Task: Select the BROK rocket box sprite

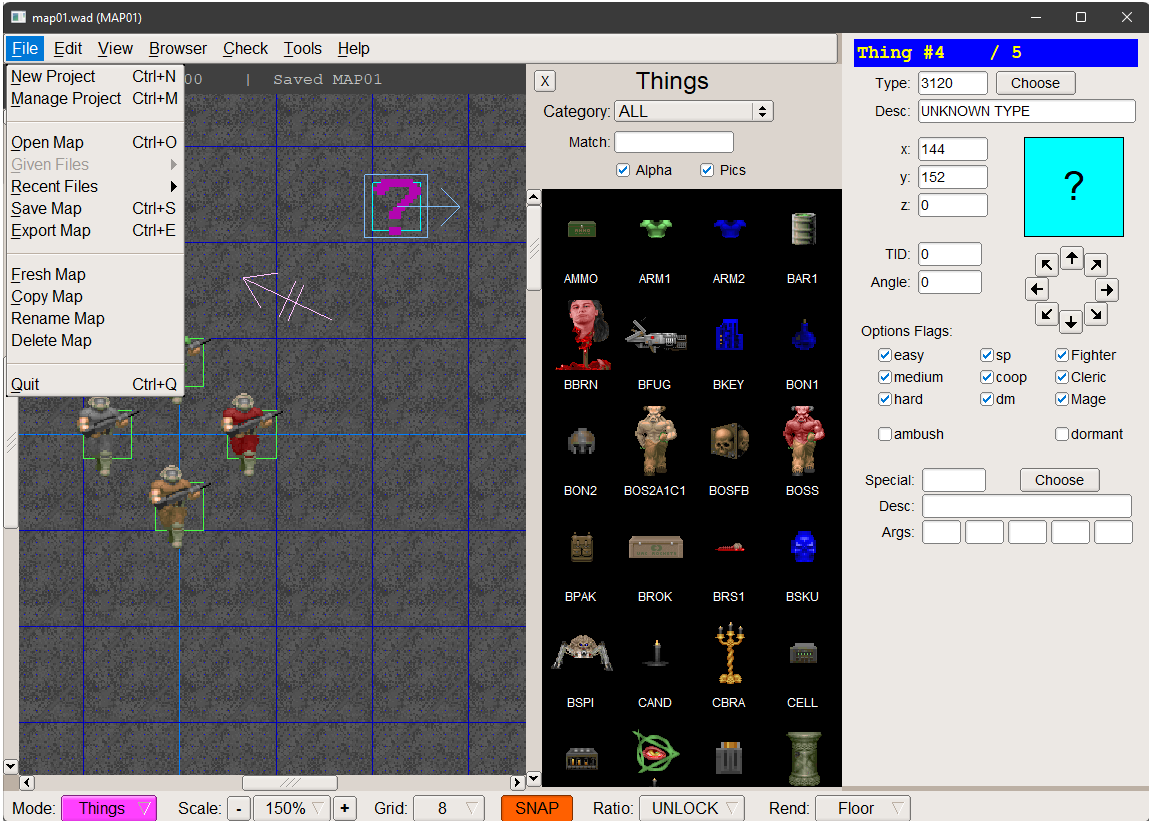Action: tap(656, 547)
